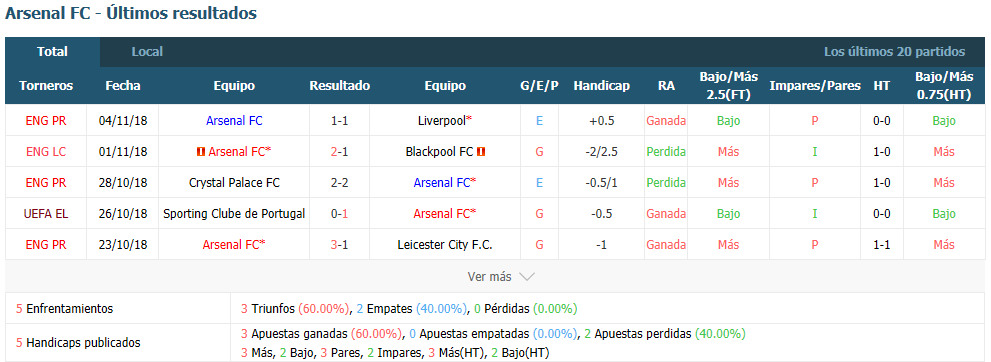Click Ver más text to show more
991x362 pixels.
[x=490, y=277]
